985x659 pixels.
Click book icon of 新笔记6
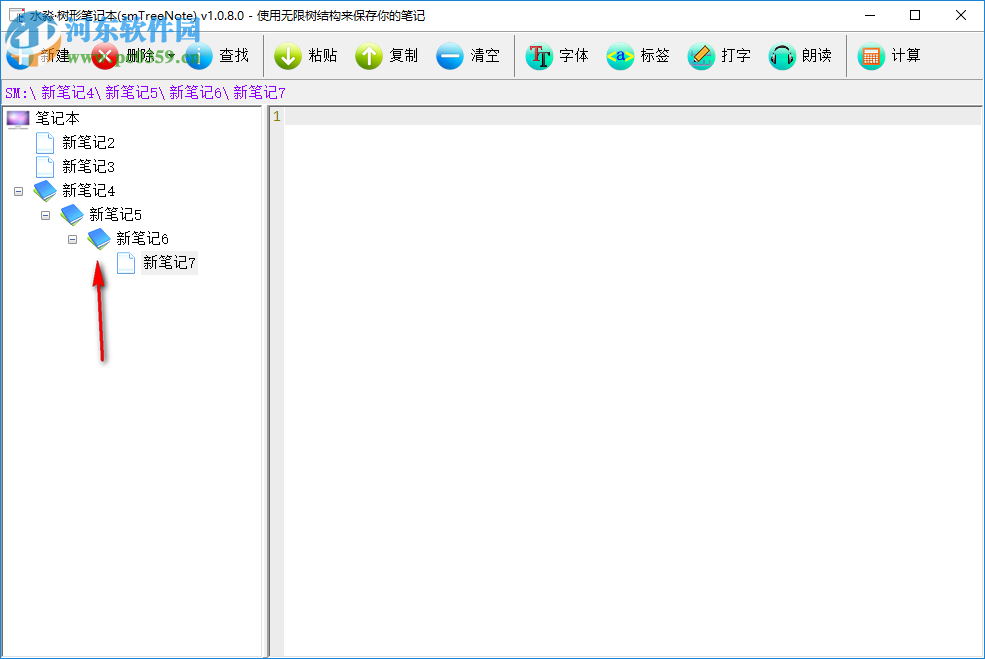click(x=99, y=239)
